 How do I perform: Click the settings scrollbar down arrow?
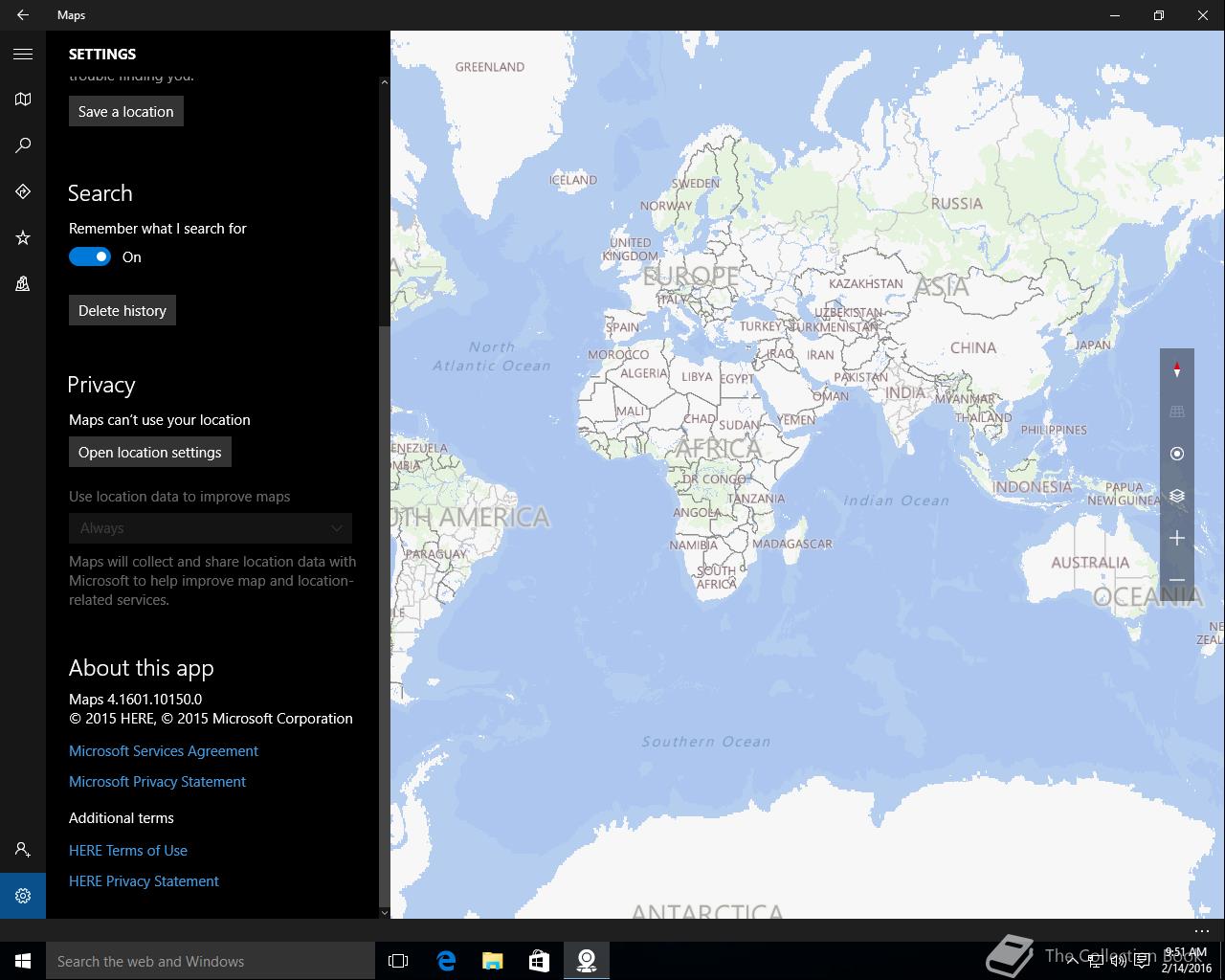385,912
